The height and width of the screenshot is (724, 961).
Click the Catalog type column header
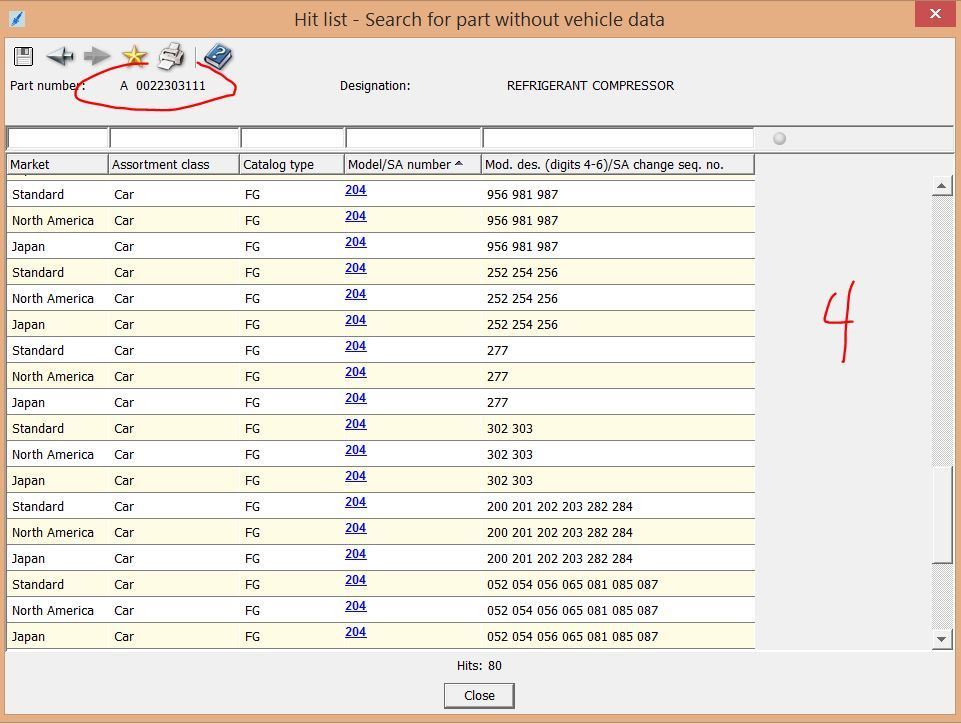290,164
